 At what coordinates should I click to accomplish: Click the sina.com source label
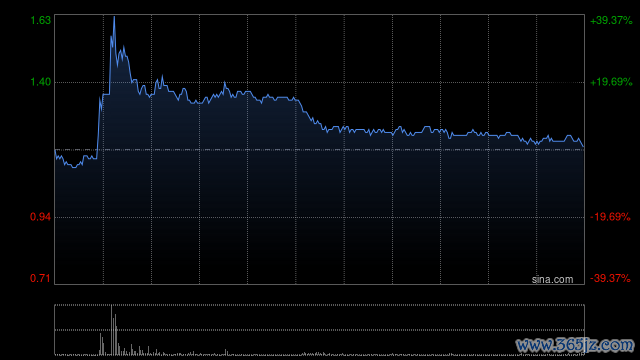(552, 280)
